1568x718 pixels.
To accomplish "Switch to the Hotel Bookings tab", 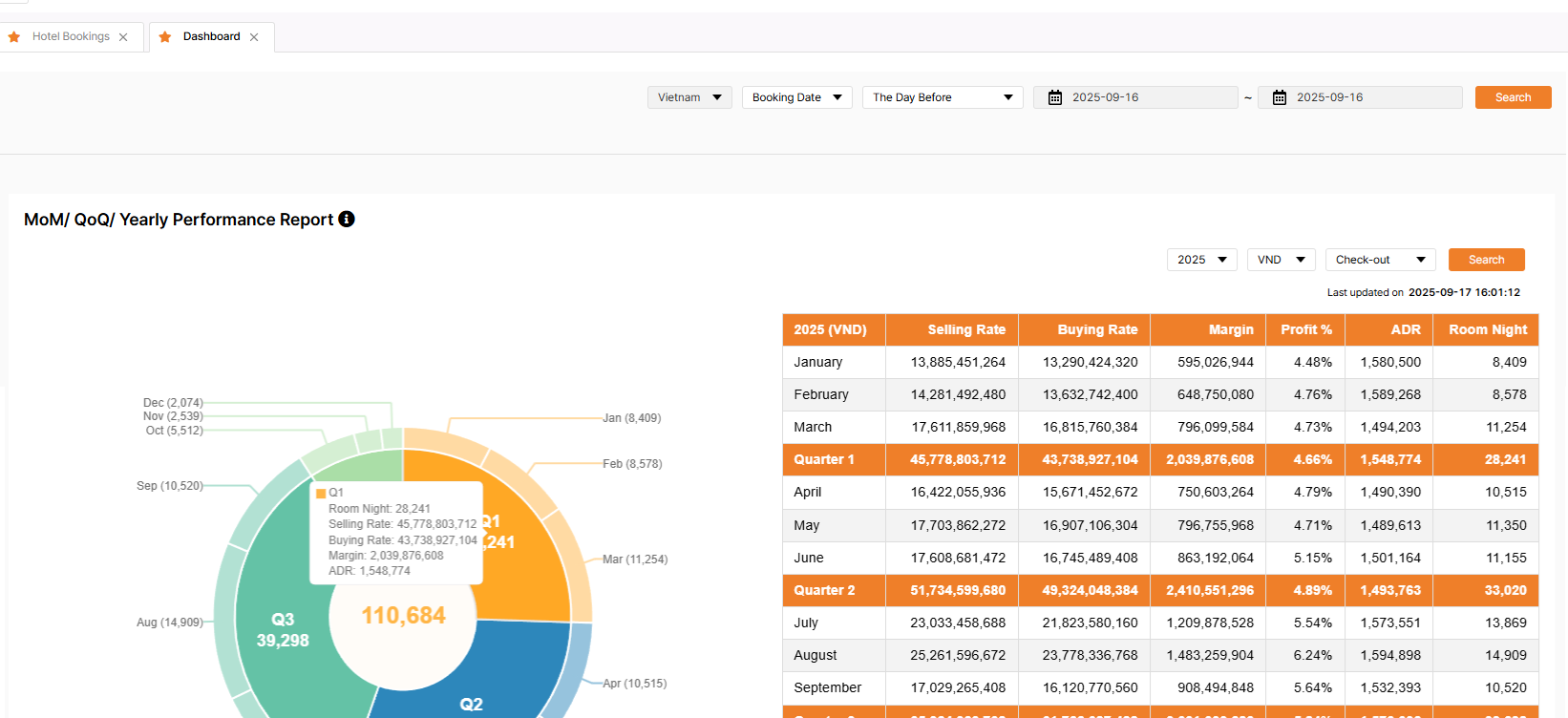I will point(72,37).
